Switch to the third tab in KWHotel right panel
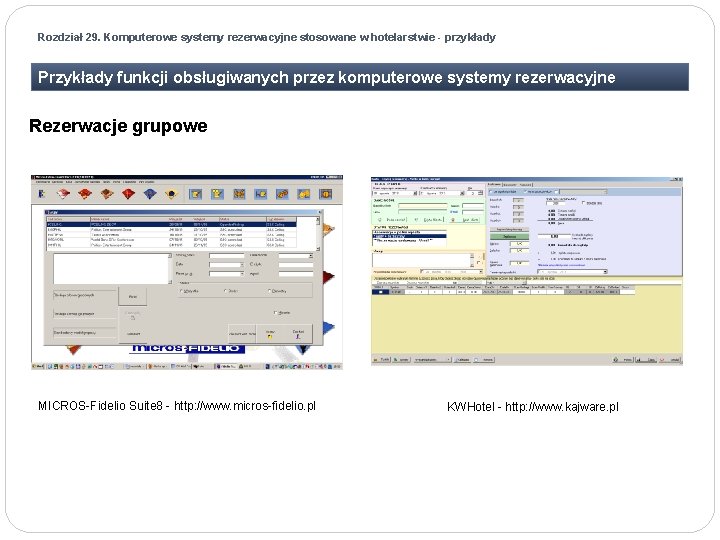 point(525,185)
